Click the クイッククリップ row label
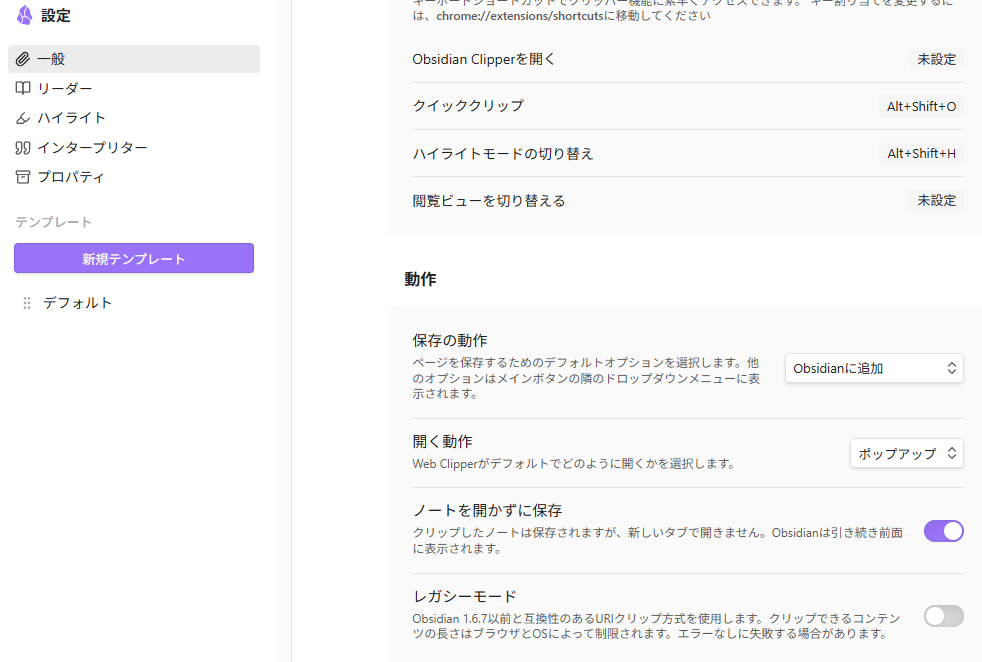 pyautogui.click(x=468, y=106)
